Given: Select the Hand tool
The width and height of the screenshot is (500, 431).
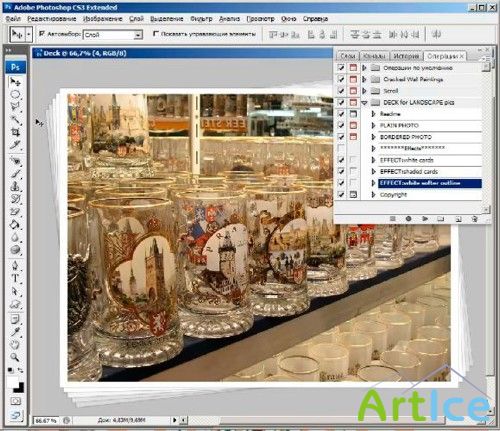Looking at the screenshot, I should pos(15,344).
